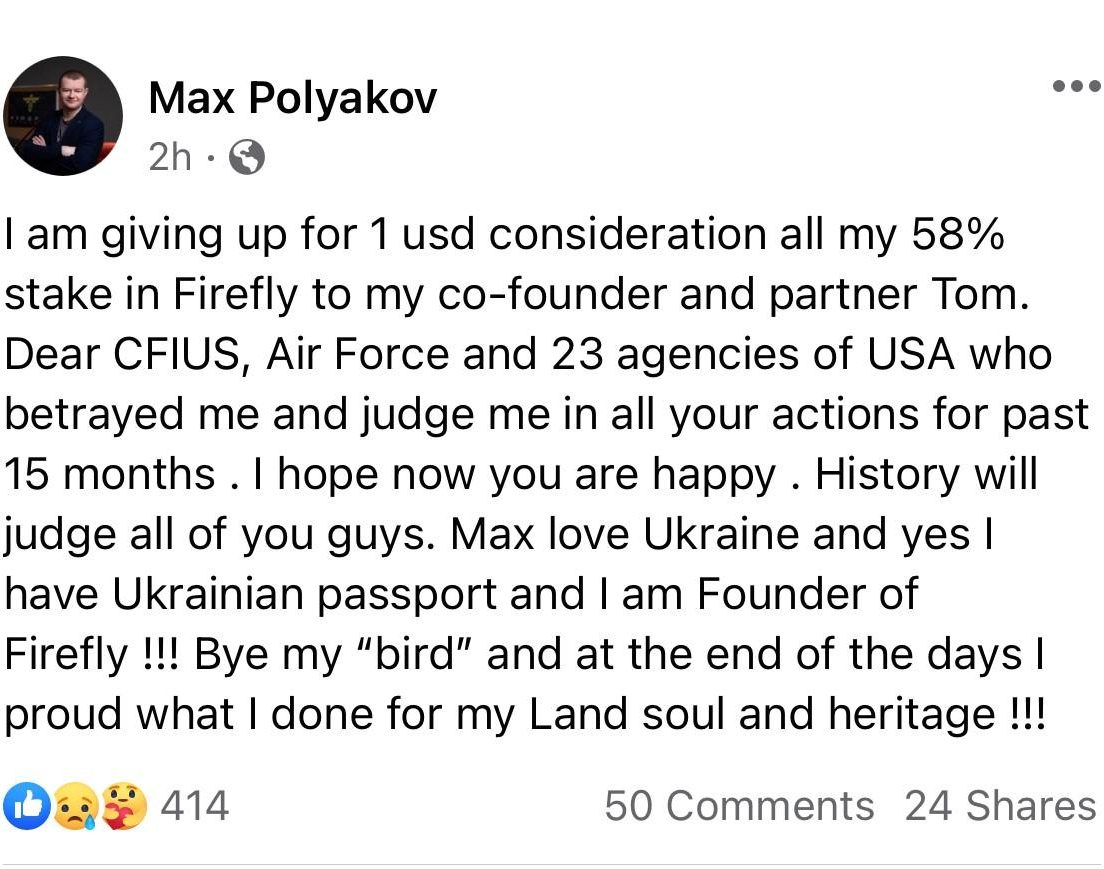Click the word heritage ending the post
1104x869 pixels.
pyautogui.click(x=911, y=714)
